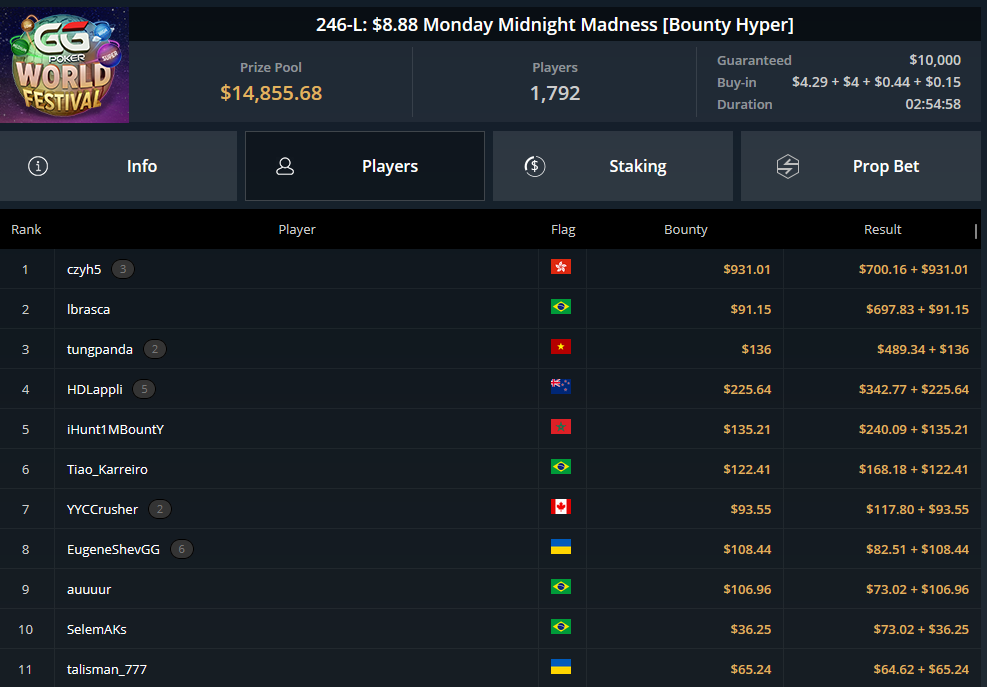Click the Brazil flag for auuuur
Viewport: 987px width, 687px height.
click(x=561, y=587)
